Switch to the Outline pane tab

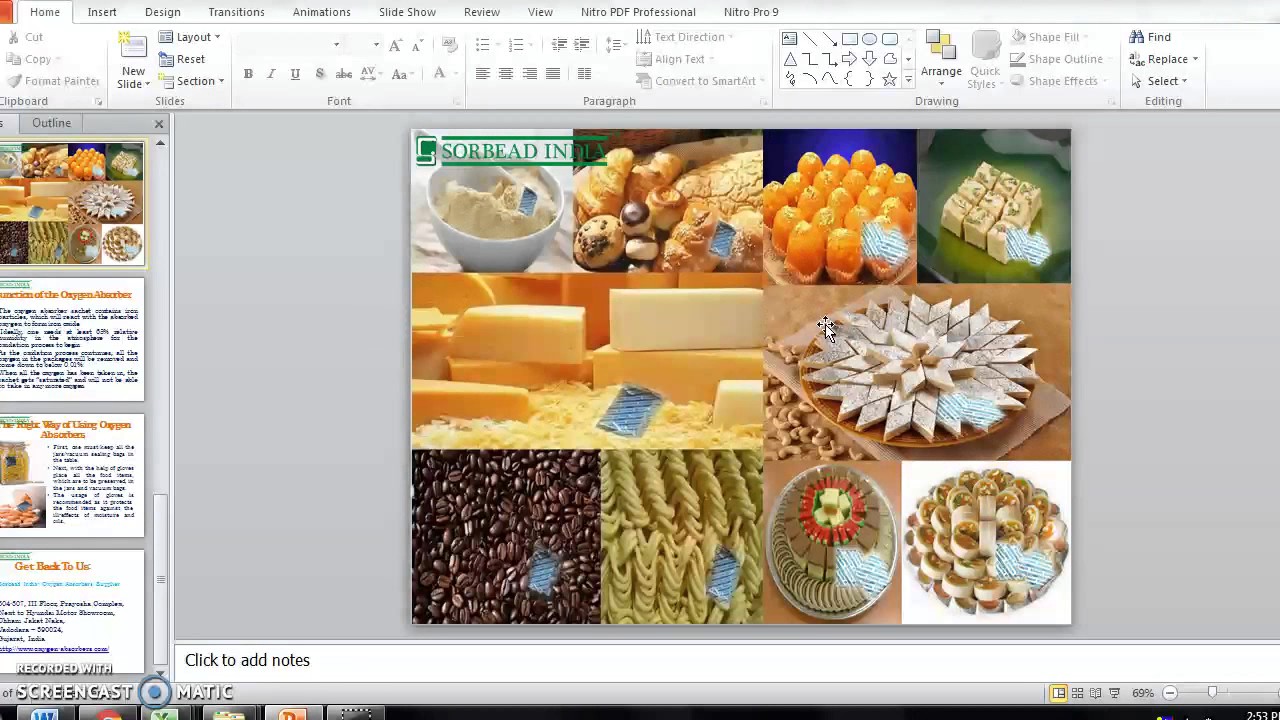pos(51,123)
